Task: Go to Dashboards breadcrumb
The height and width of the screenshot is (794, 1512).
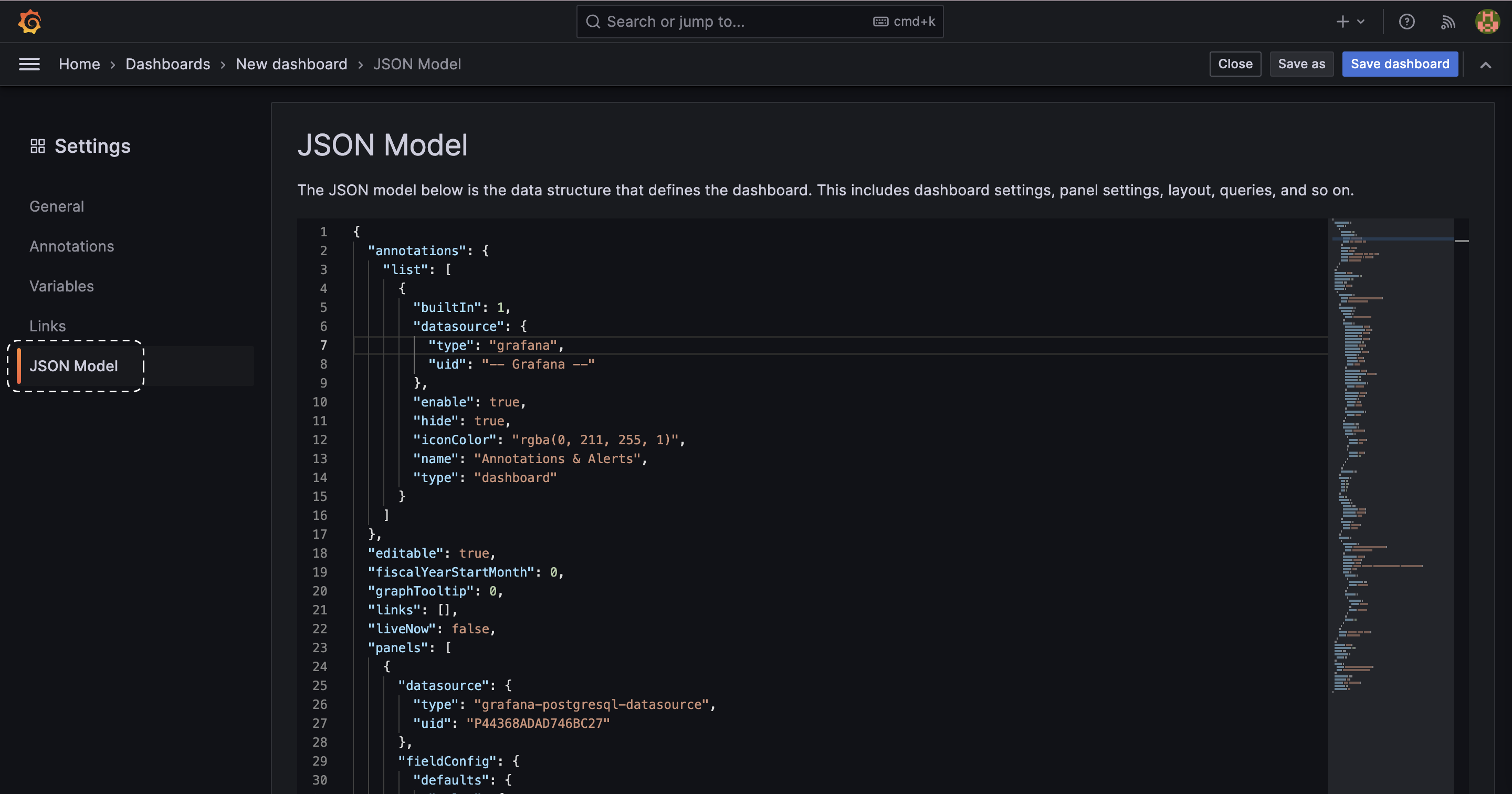Action: point(168,64)
